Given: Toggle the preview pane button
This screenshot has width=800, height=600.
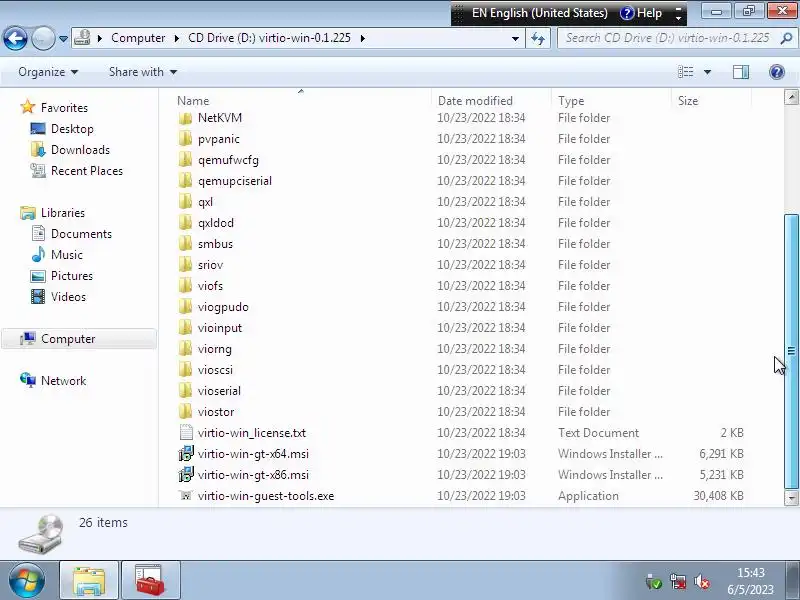Looking at the screenshot, I should pyautogui.click(x=741, y=72).
